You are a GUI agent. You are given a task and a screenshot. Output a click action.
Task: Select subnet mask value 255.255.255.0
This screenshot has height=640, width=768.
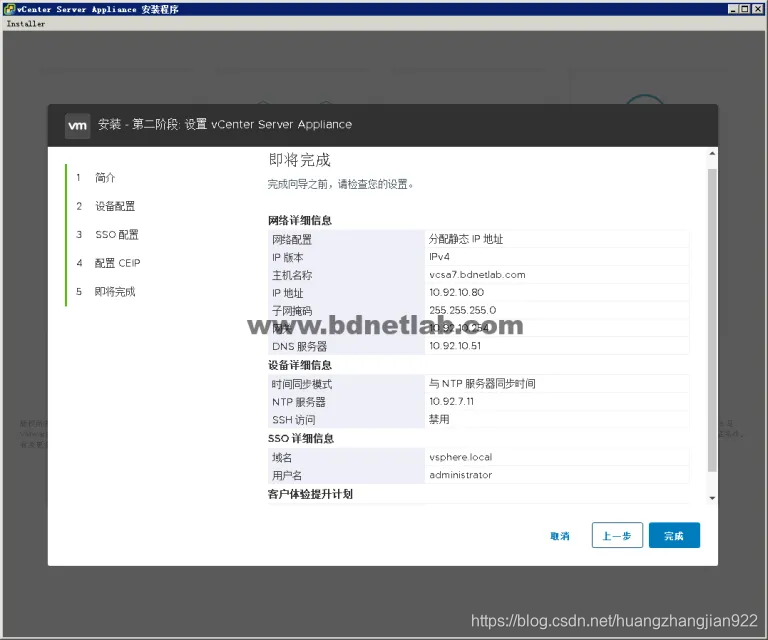click(x=462, y=310)
